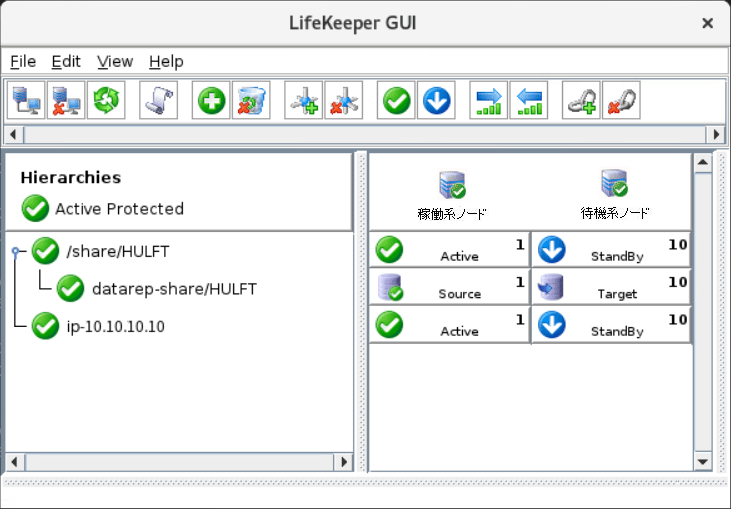Click the Extend Resource Hierarchy right-arrow icon

[x=489, y=100]
